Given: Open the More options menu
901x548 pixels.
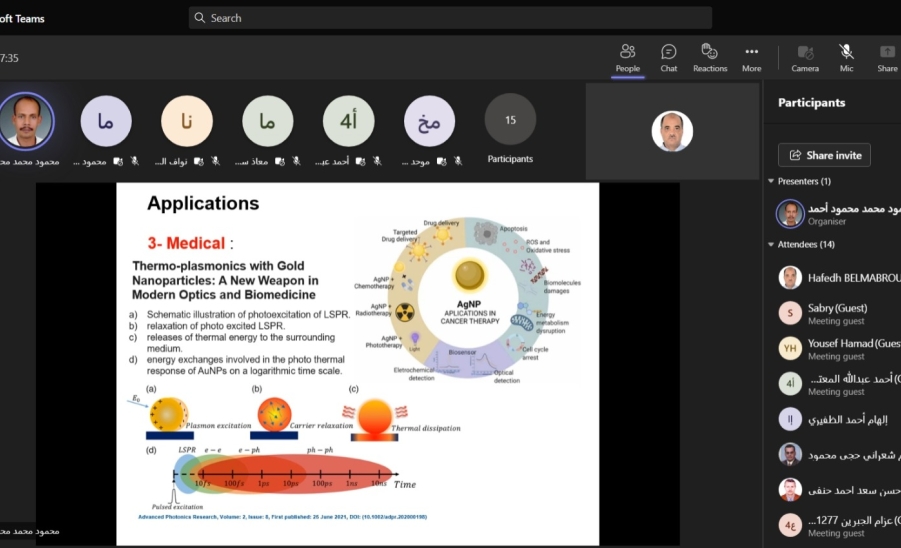Looking at the screenshot, I should pos(752,58).
